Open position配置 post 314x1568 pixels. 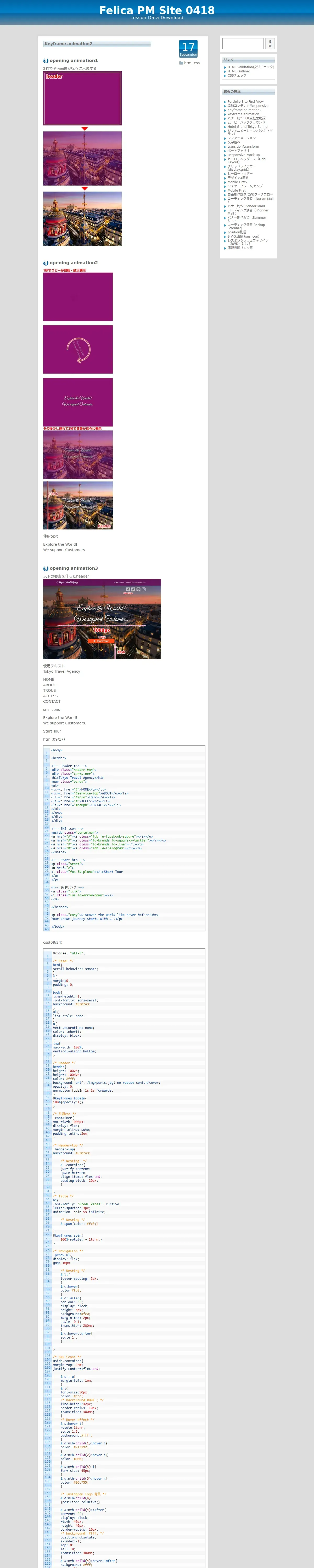(x=237, y=233)
